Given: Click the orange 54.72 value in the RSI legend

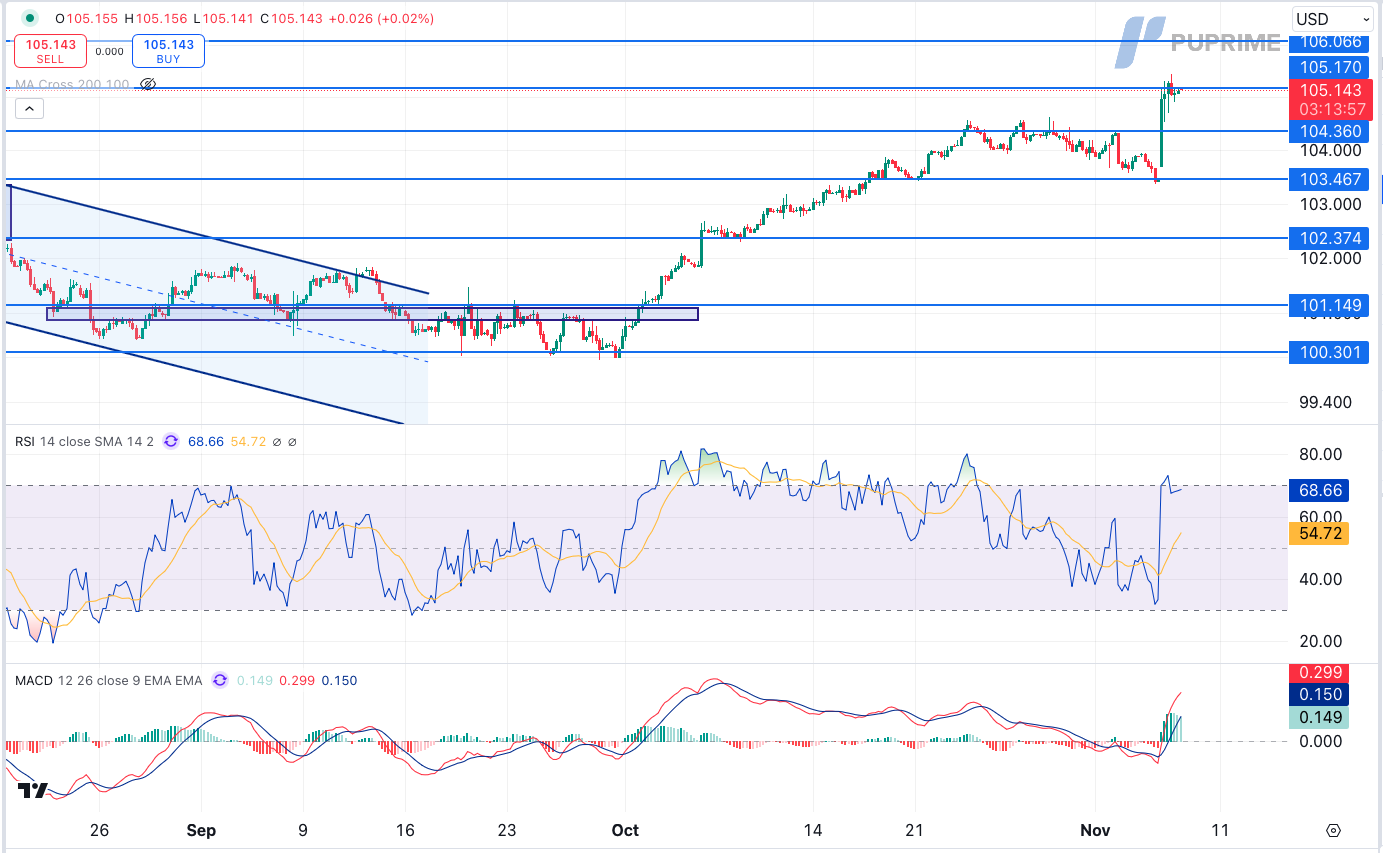Looking at the screenshot, I should click(247, 441).
